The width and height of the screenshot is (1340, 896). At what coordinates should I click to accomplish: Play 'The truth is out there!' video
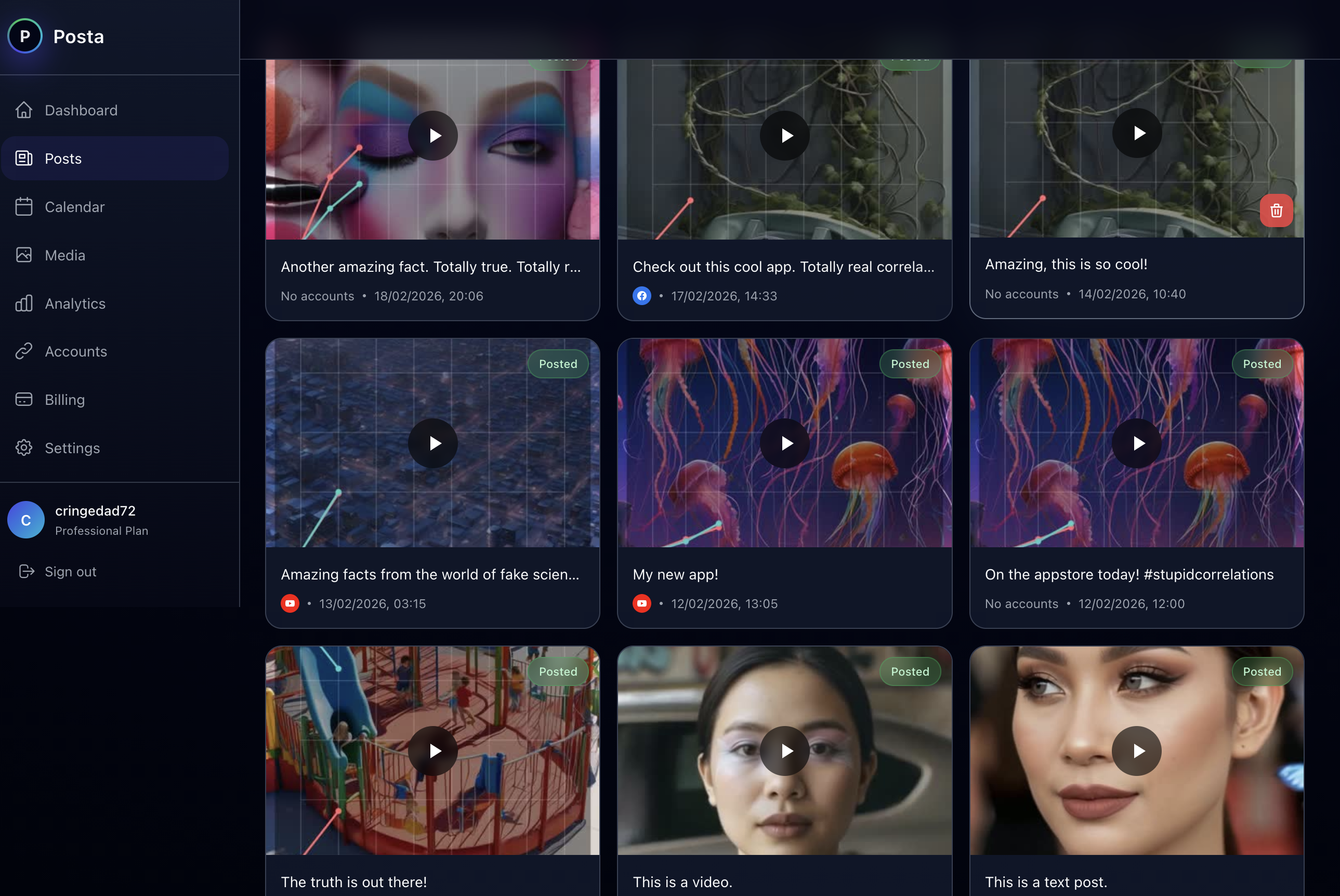click(432, 751)
